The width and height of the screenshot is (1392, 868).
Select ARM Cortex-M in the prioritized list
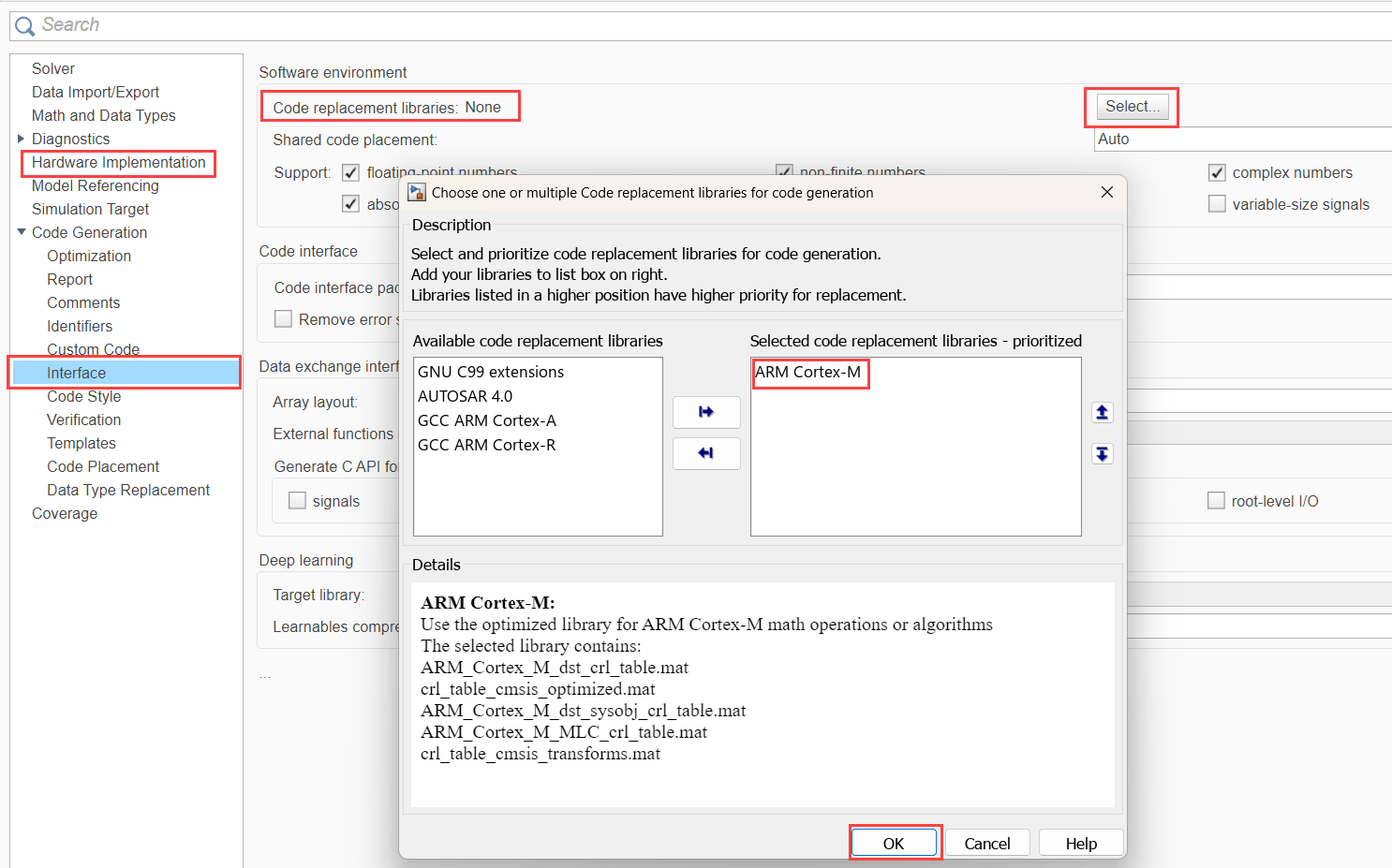(807, 372)
